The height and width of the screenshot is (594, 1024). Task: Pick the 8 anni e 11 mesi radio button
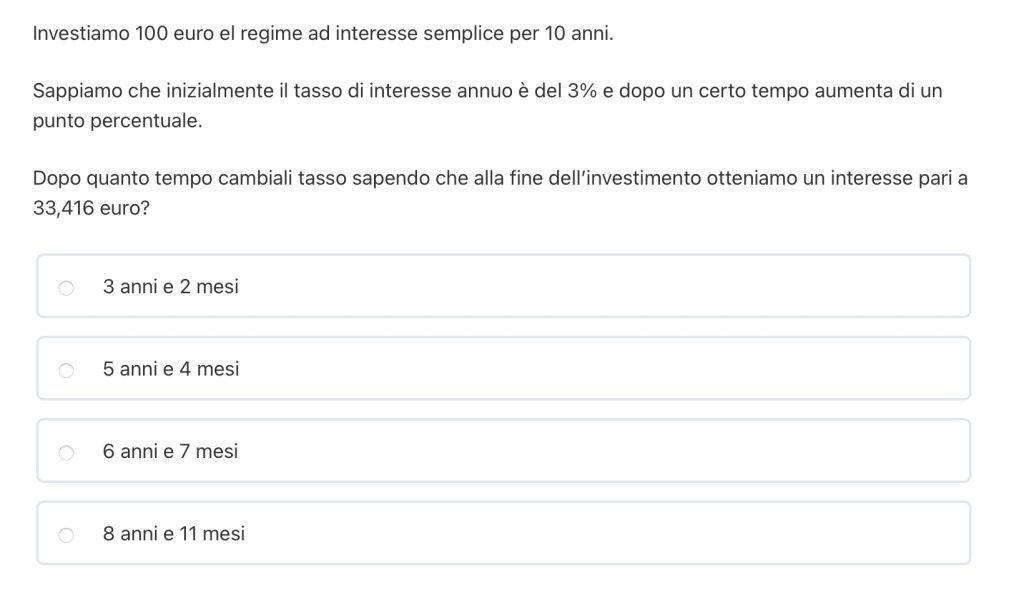[66, 535]
